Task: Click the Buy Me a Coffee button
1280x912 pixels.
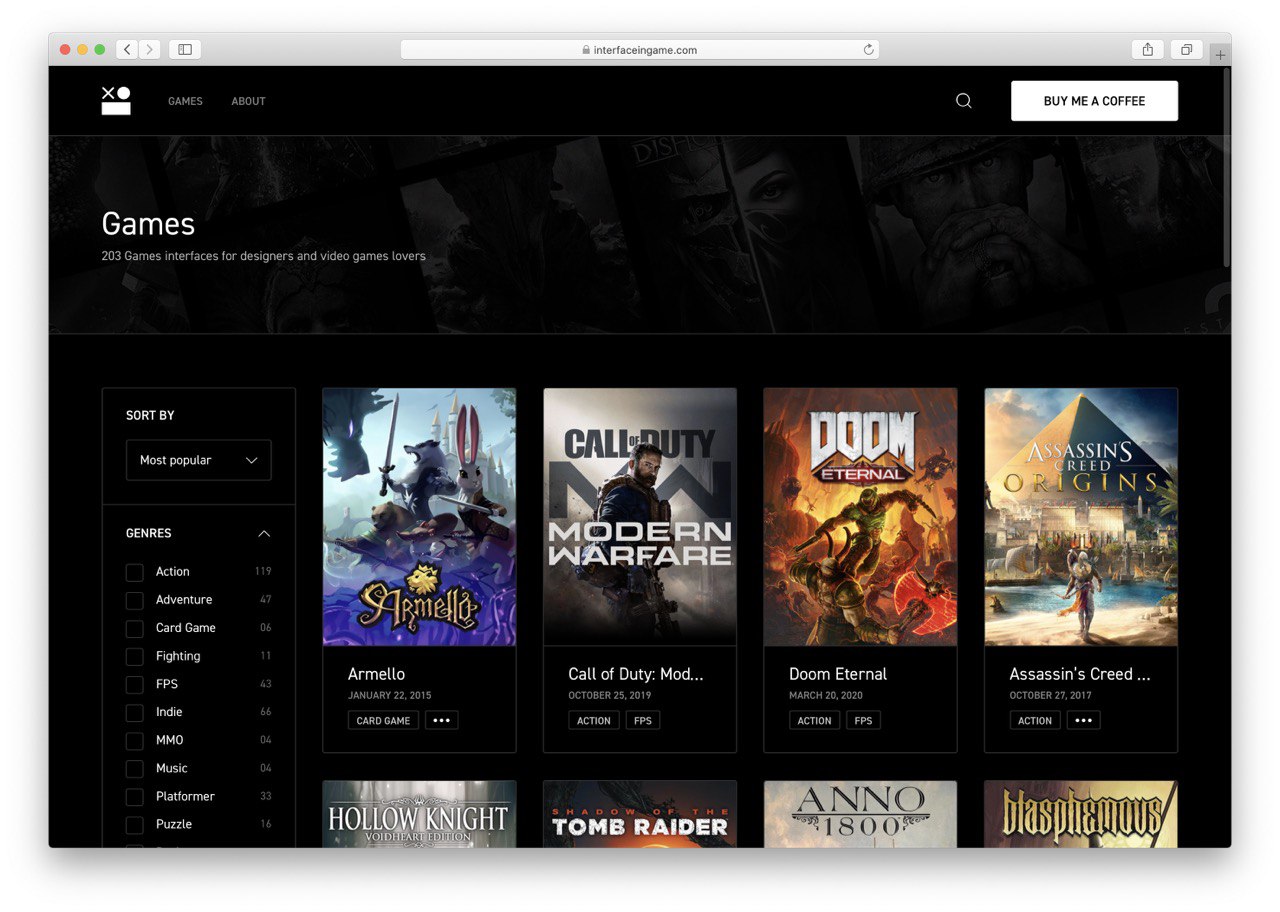Action: [x=1094, y=101]
